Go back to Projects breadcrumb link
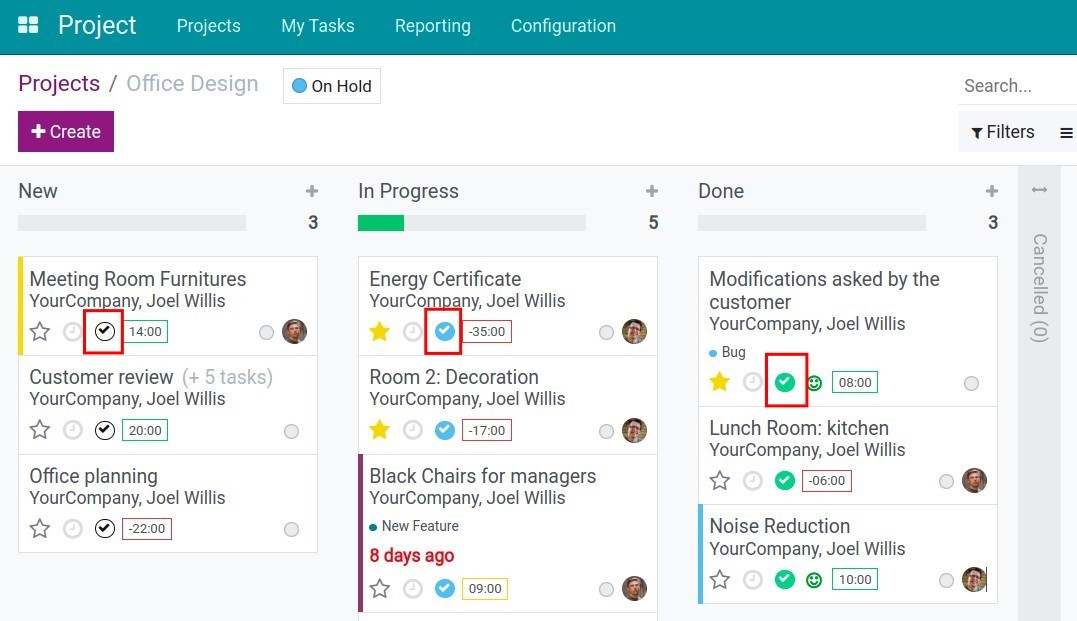Image resolution: width=1077 pixels, height=621 pixels. coord(59,84)
